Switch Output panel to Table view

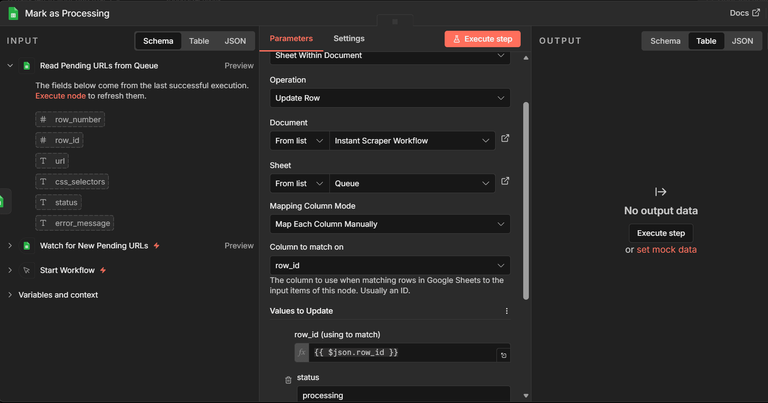tap(706, 41)
